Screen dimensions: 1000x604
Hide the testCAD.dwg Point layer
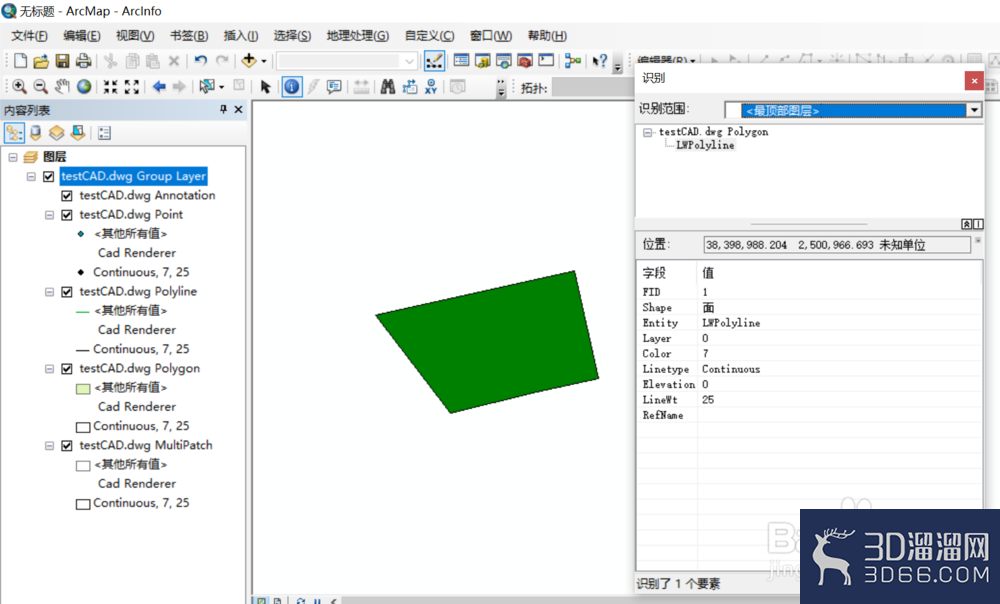tap(66, 215)
